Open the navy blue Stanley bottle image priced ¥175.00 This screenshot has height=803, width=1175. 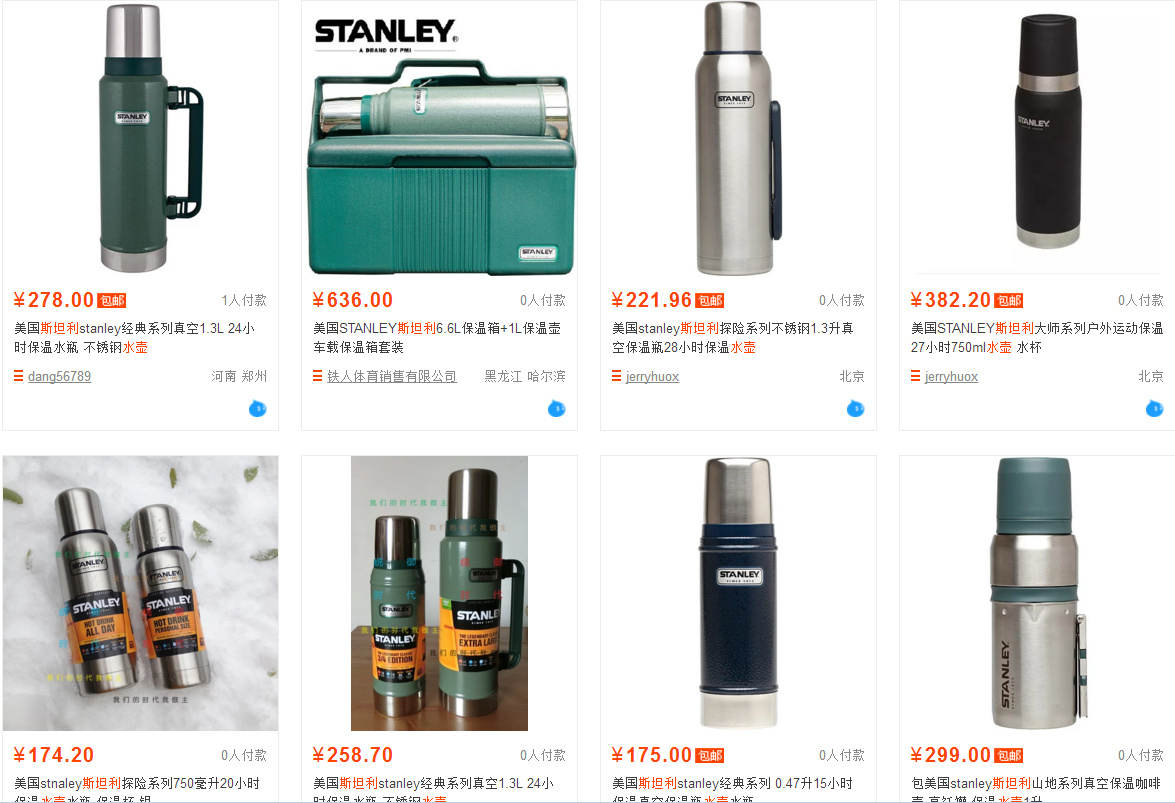[738, 593]
